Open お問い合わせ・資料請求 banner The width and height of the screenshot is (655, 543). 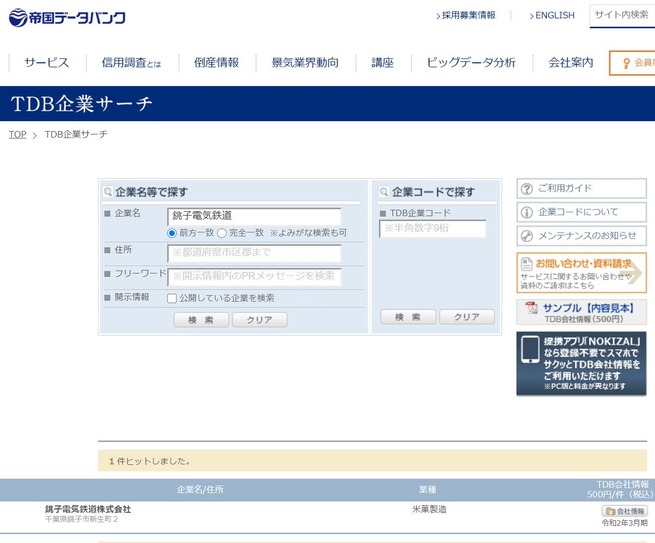point(581,273)
